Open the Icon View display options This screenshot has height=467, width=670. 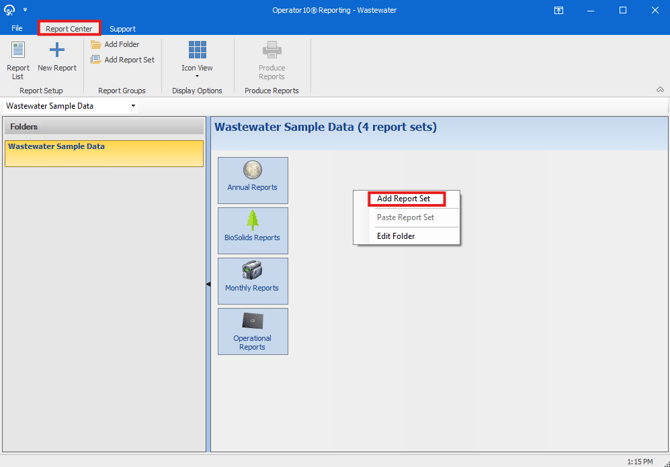(x=197, y=58)
